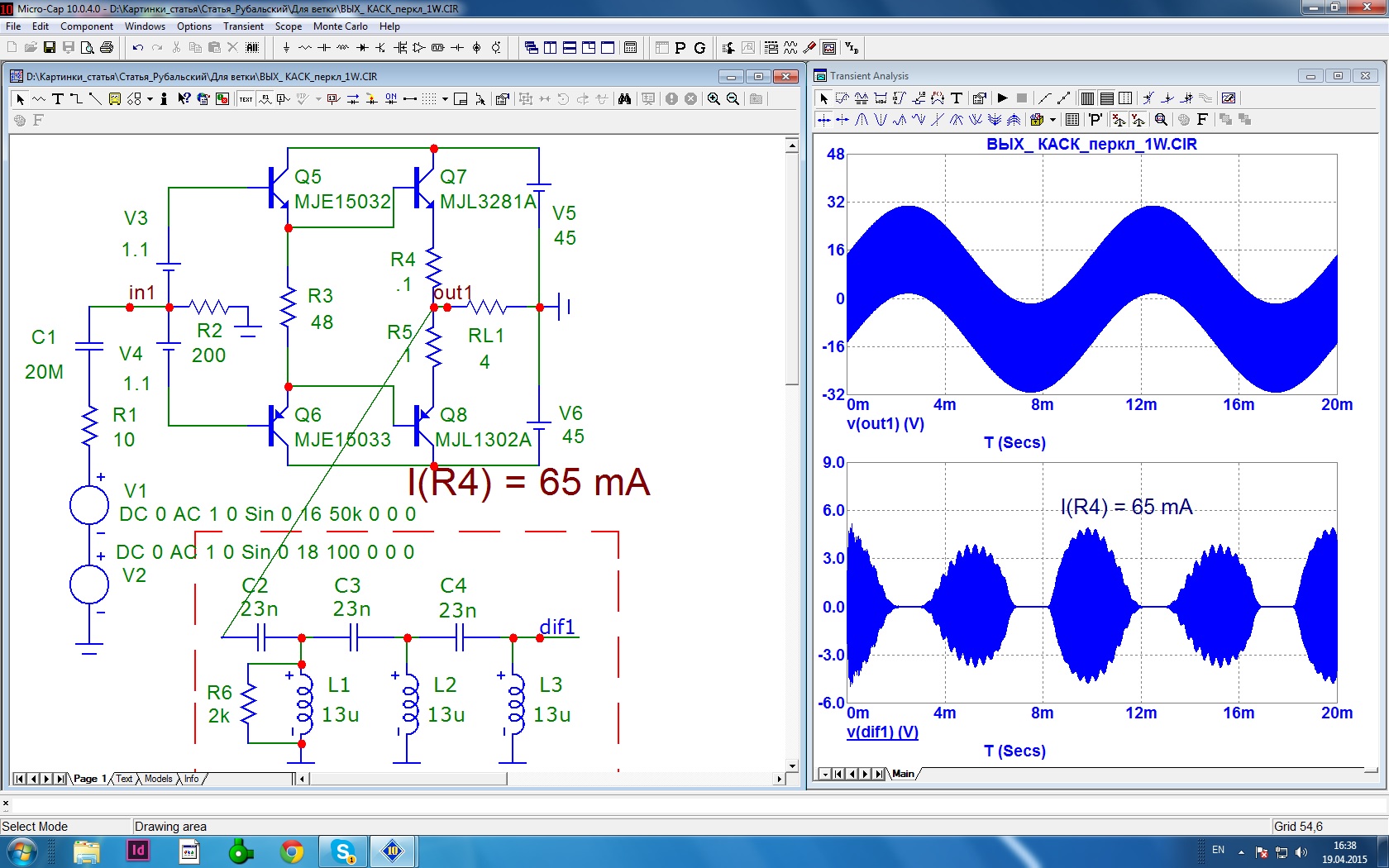Open the Monte Carlo menu

340,26
